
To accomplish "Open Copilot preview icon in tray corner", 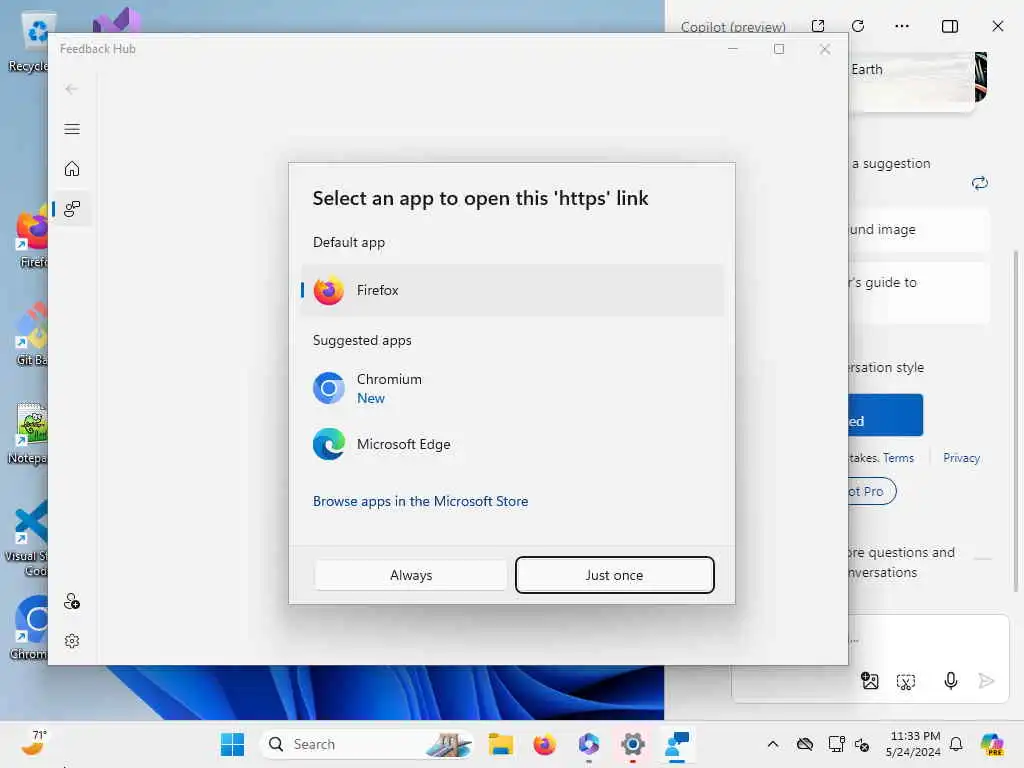I will (x=993, y=744).
